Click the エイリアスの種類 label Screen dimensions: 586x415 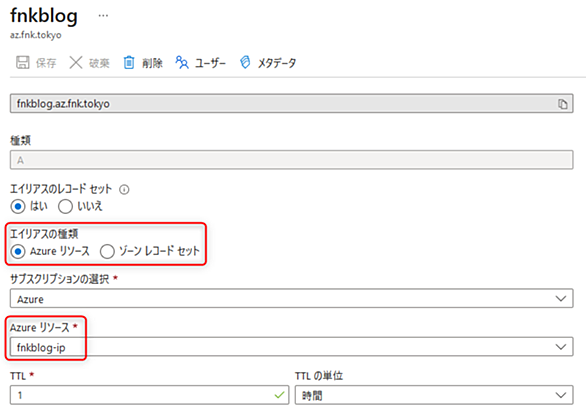coord(44,234)
